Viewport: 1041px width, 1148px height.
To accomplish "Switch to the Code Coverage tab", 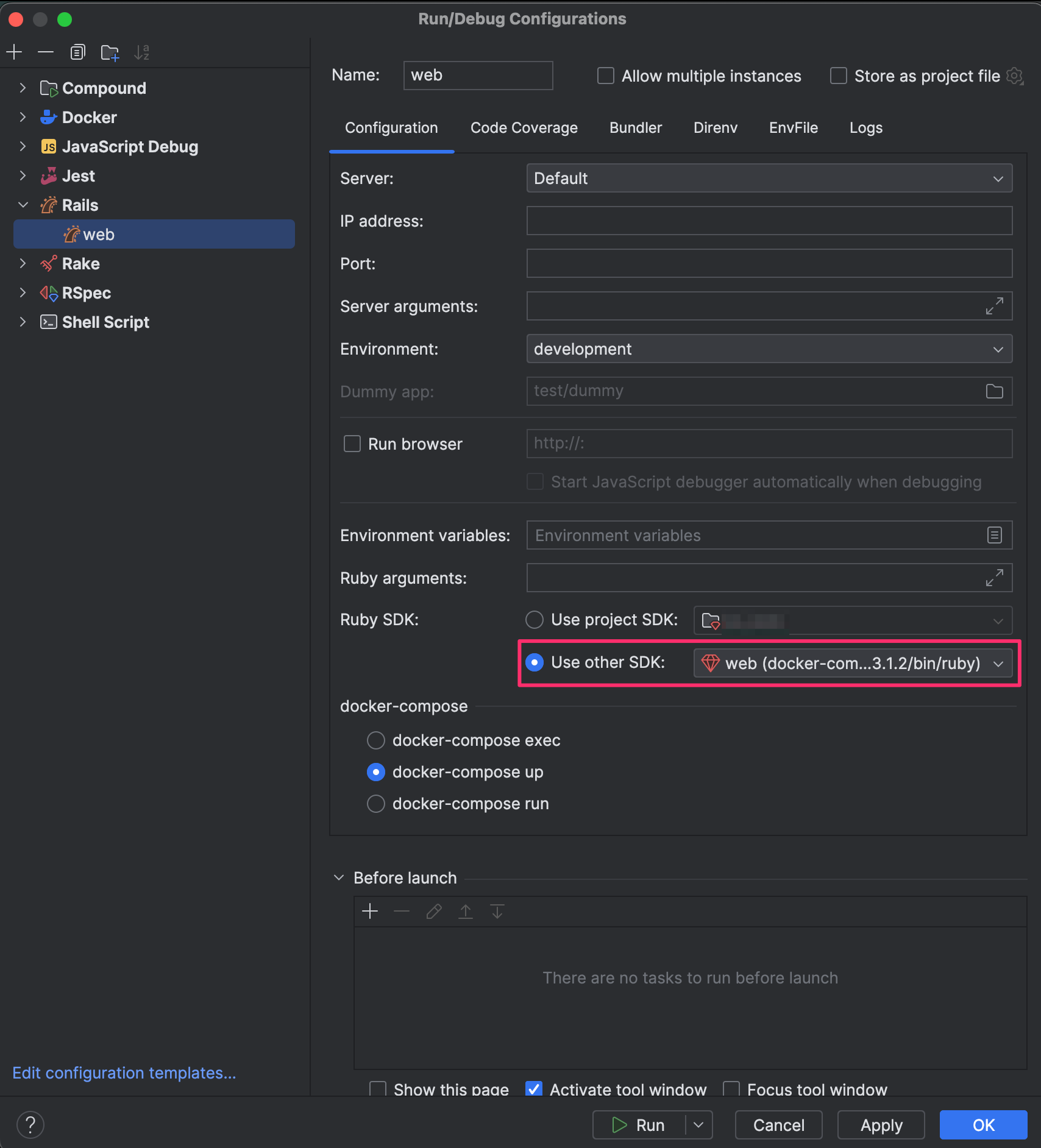I will click(x=524, y=128).
